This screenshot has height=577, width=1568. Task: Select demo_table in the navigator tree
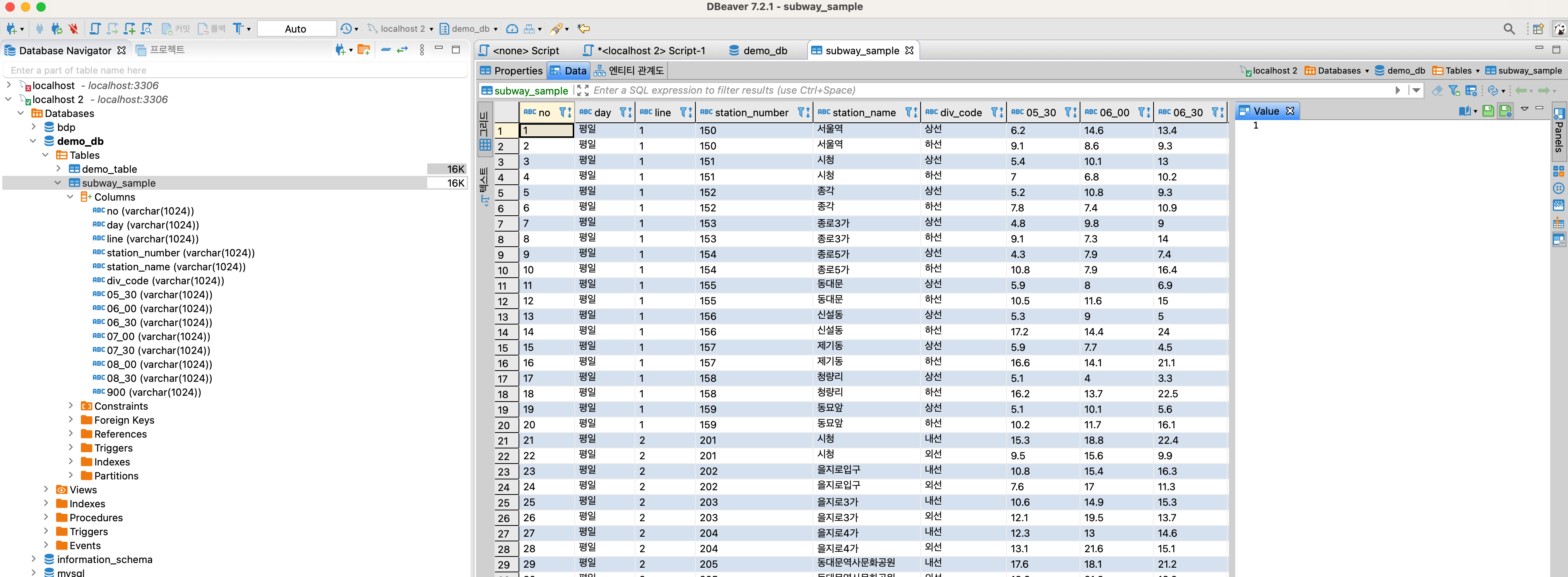[x=110, y=169]
